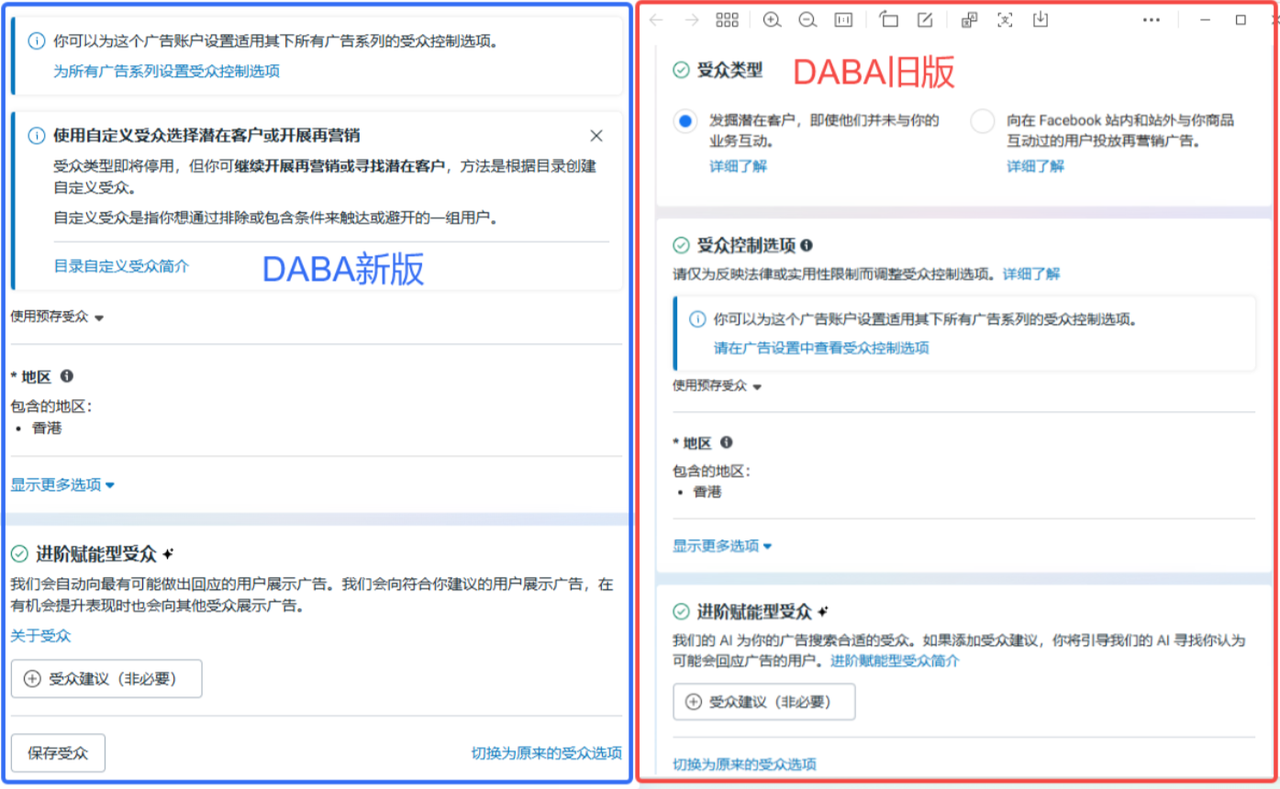The width and height of the screenshot is (1280, 789).
Task: Click 香港 region entry in DABA旧版 panel
Action: [x=707, y=492]
